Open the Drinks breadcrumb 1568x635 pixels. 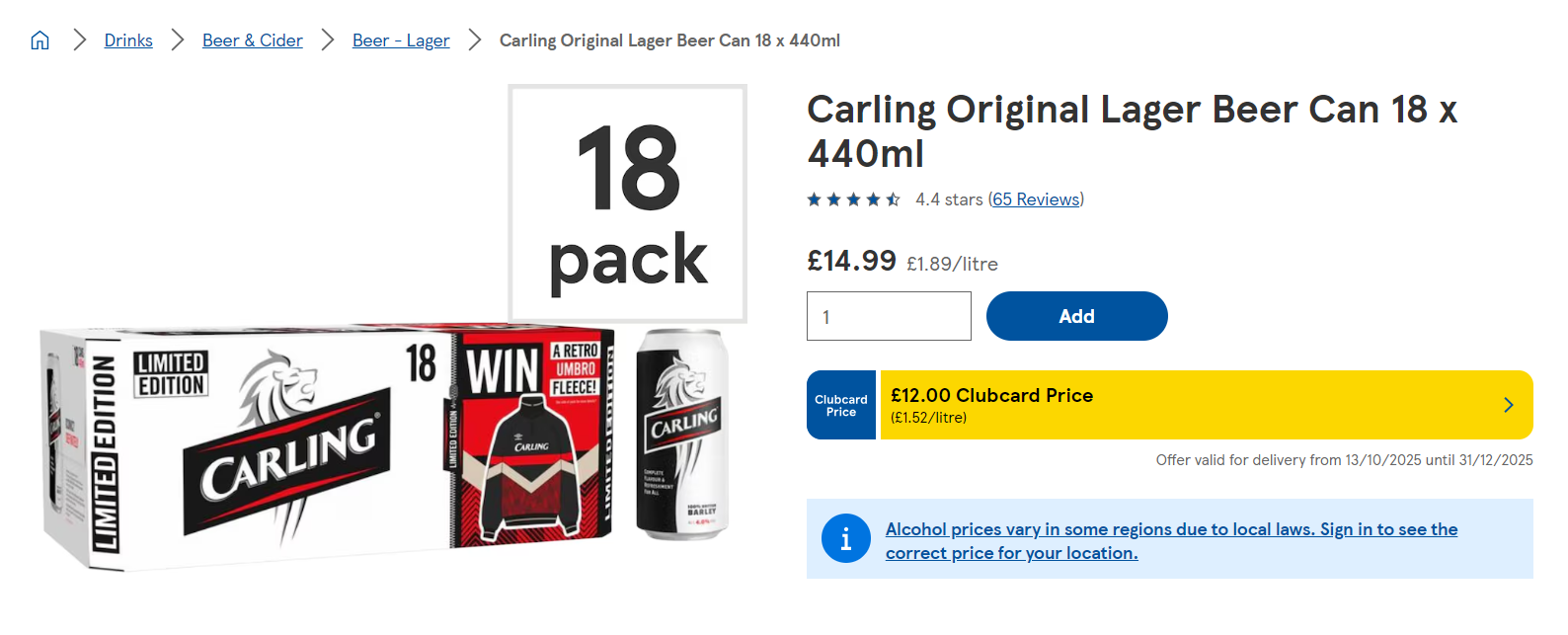coord(128,40)
